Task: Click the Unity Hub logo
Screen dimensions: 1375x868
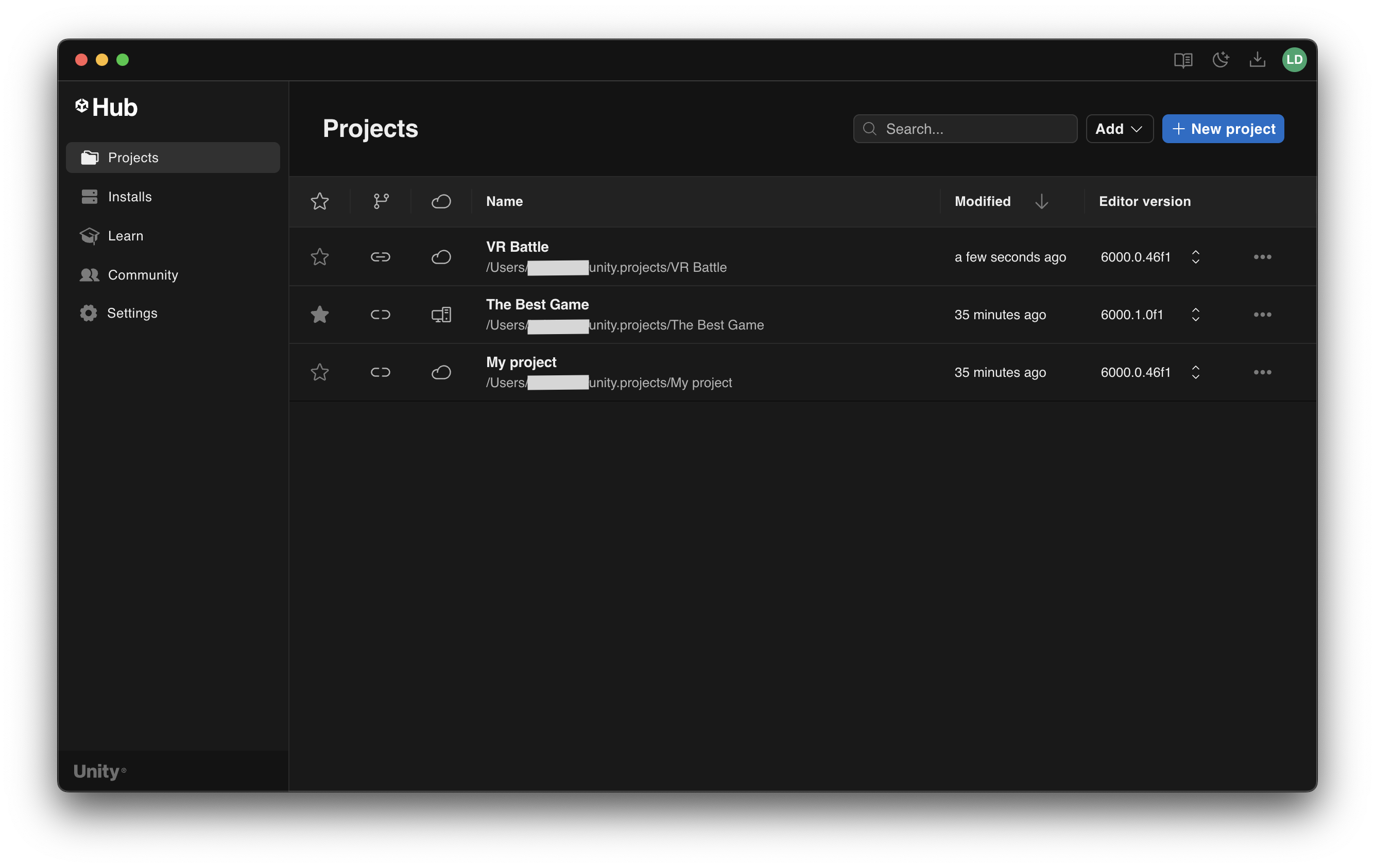Action: coord(106,107)
